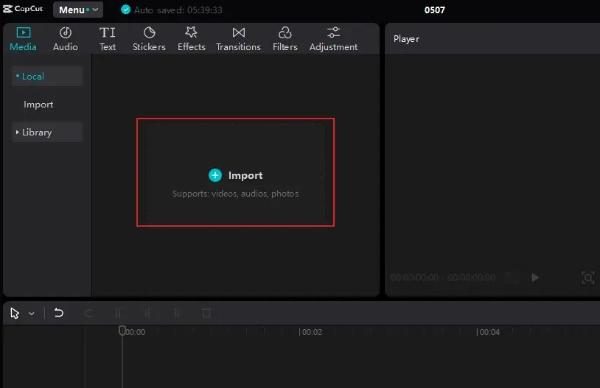Open the Adjustment tab
The height and width of the screenshot is (388, 600).
pyautogui.click(x=334, y=39)
